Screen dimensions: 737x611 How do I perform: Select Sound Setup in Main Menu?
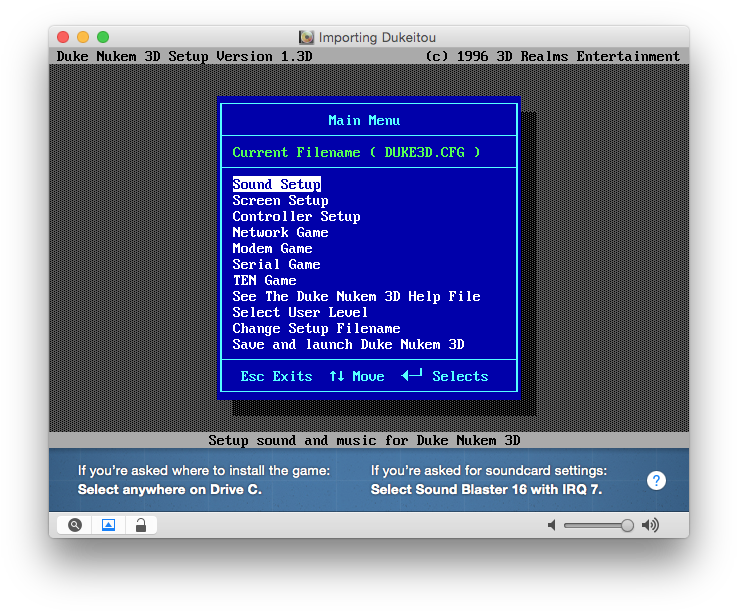click(x=276, y=184)
